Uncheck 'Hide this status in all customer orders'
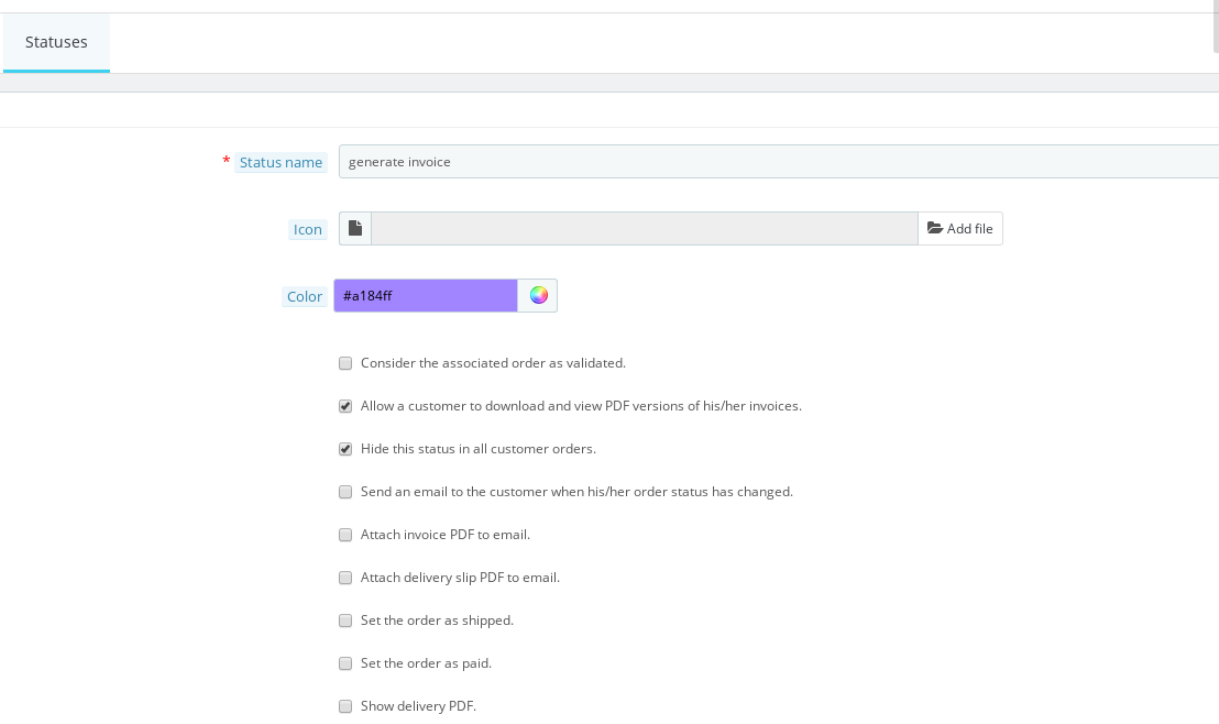This screenshot has height=724, width=1219. (x=345, y=449)
